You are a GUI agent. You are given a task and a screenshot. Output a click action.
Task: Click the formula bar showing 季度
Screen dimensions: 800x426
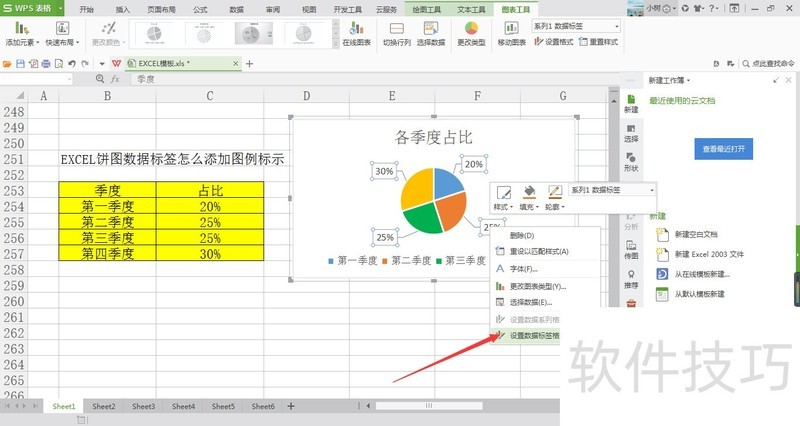point(375,79)
